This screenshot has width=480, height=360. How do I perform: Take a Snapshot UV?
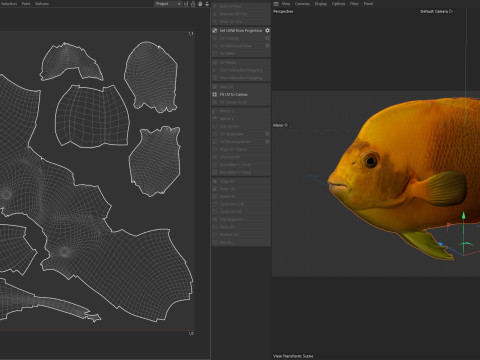coord(241,157)
